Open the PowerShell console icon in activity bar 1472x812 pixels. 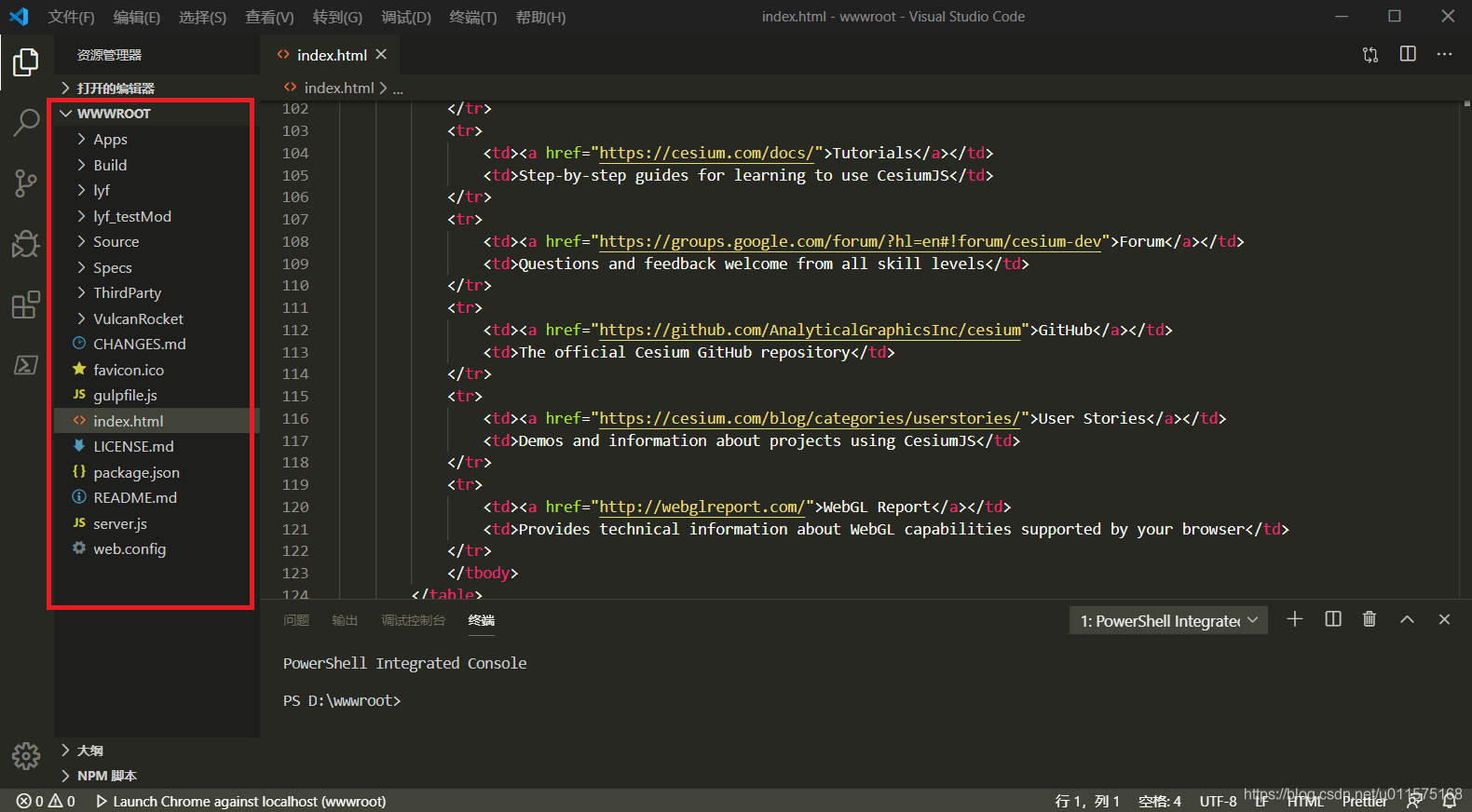coord(26,365)
